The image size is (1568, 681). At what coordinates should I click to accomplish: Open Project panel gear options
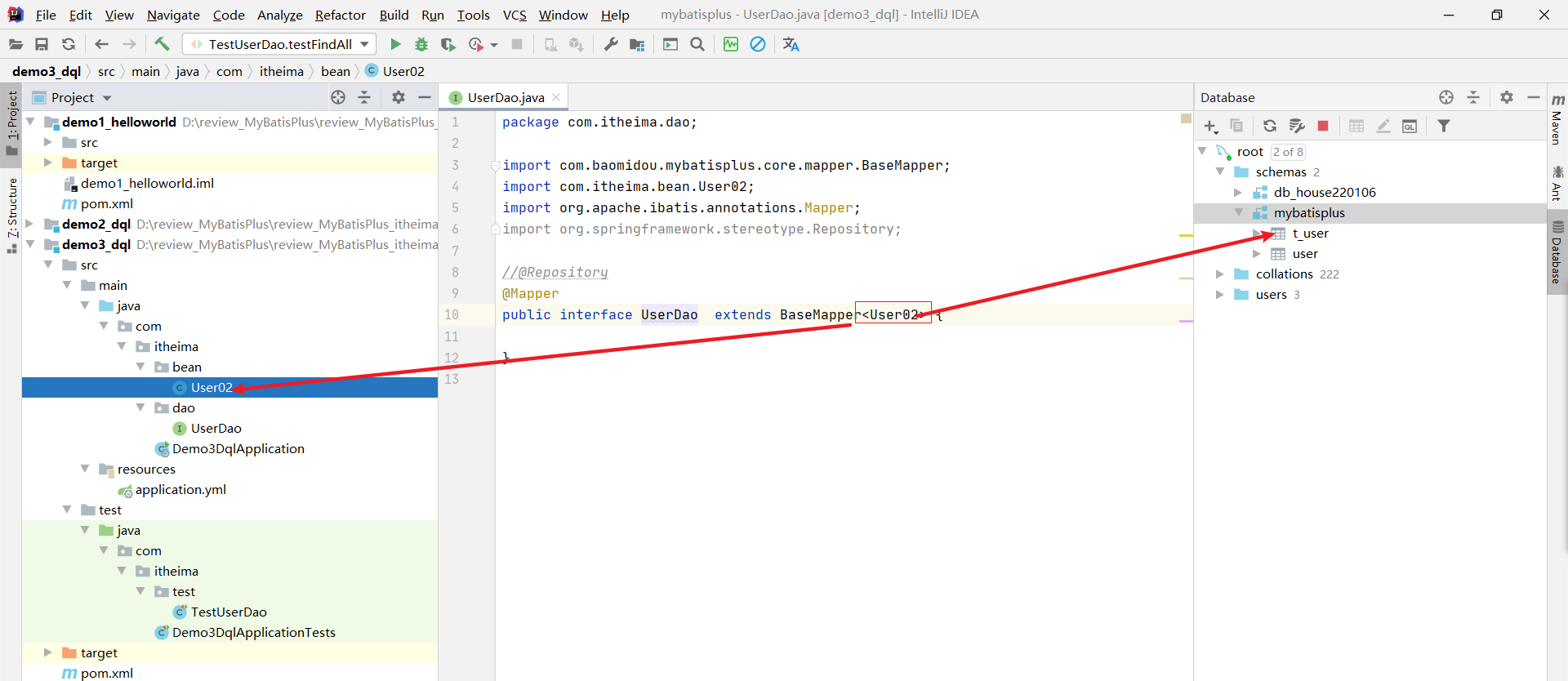point(399,97)
